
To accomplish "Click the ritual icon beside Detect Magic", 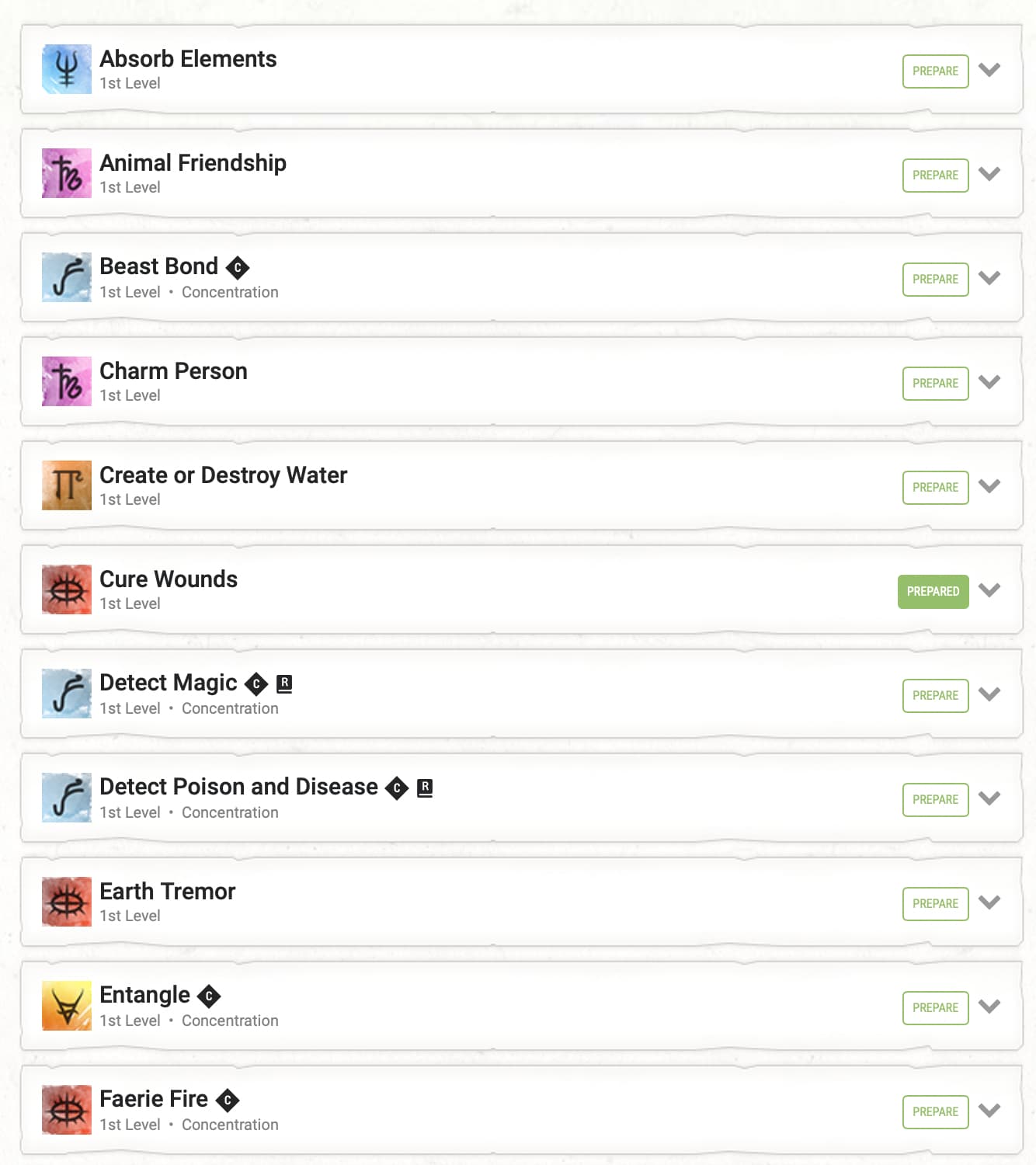I will [x=284, y=683].
